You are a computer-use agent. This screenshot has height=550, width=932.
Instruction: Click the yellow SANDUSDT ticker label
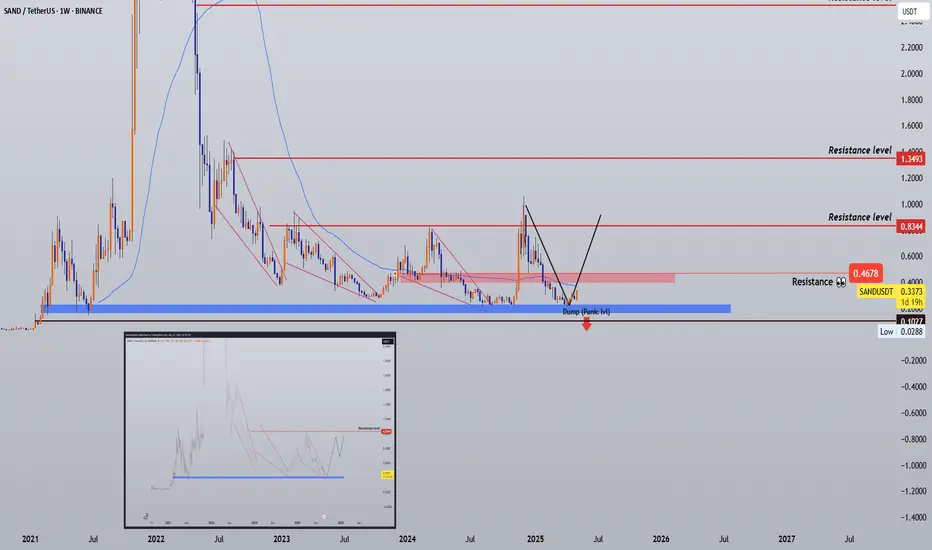(x=876, y=292)
